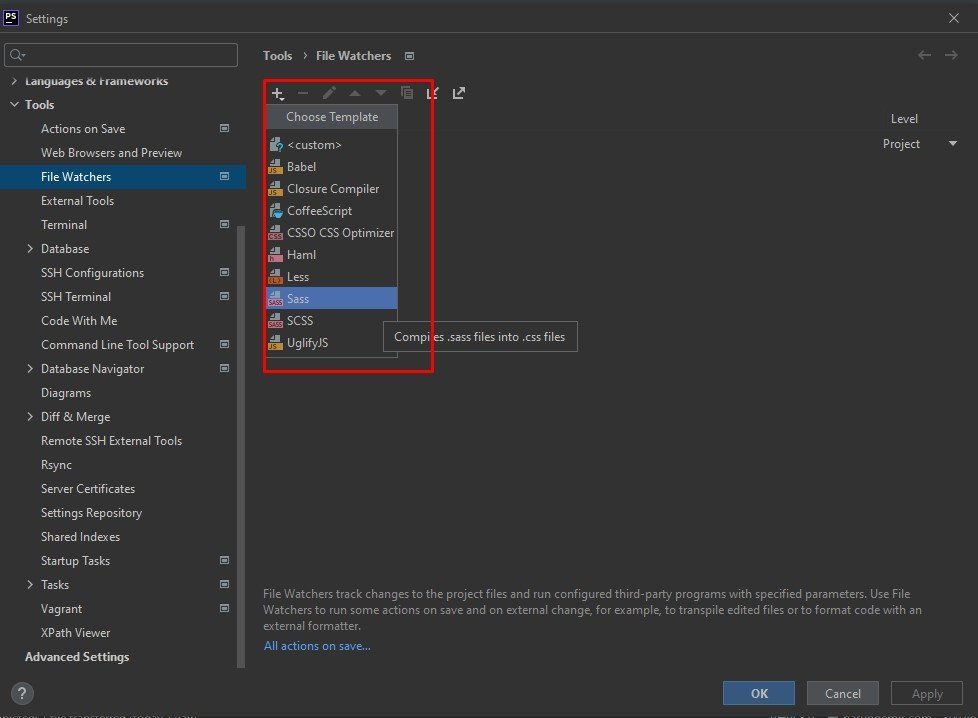The width and height of the screenshot is (978, 718).
Task: Select the SCSS template from list
Action: (300, 321)
